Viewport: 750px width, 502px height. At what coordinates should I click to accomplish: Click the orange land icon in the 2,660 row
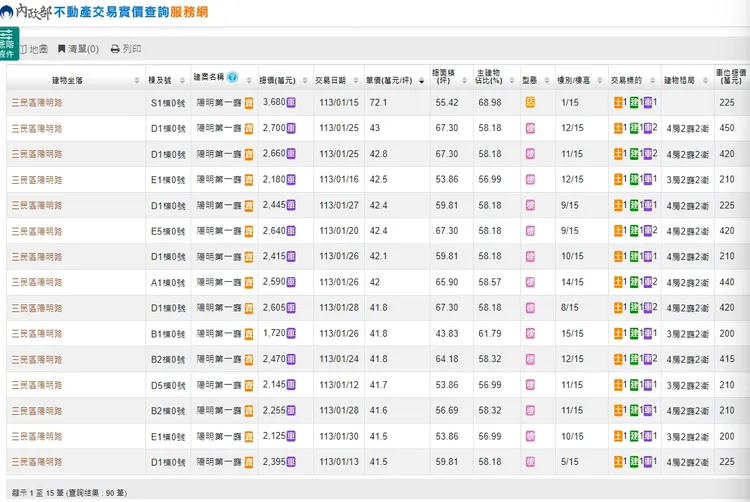618,154
